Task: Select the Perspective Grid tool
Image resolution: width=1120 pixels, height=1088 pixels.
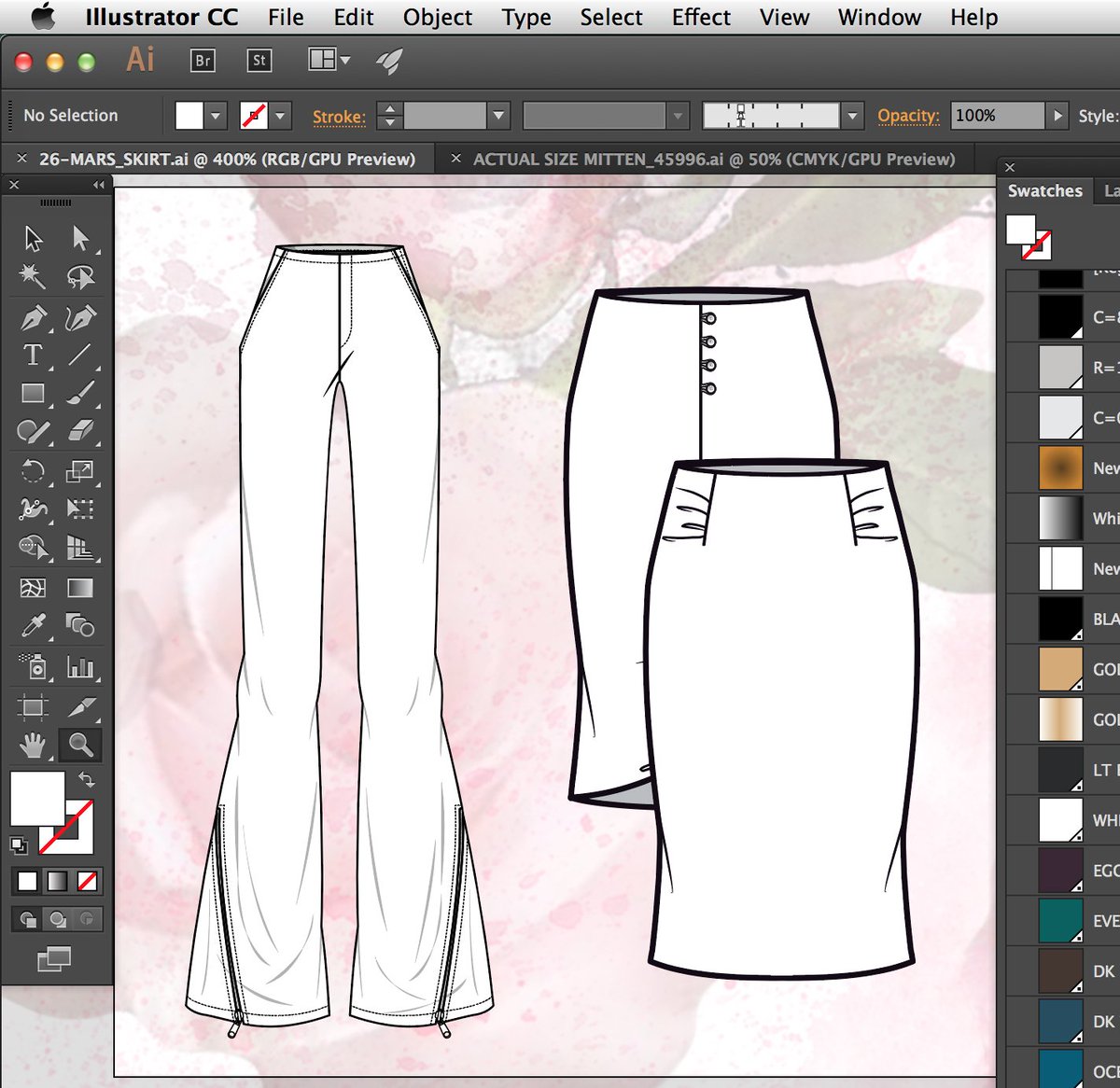Action: (x=81, y=547)
